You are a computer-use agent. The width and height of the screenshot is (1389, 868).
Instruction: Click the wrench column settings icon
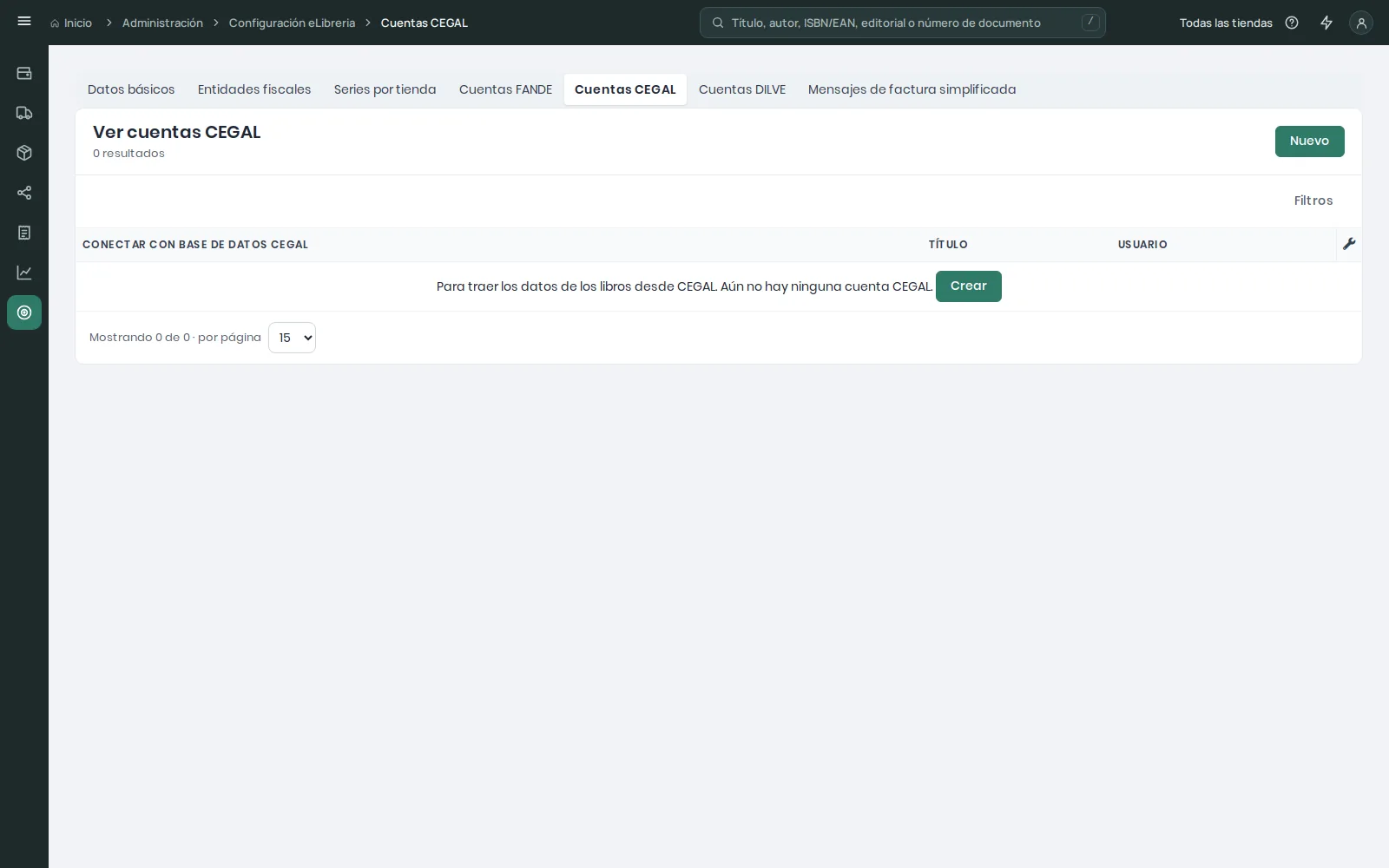pos(1349,244)
